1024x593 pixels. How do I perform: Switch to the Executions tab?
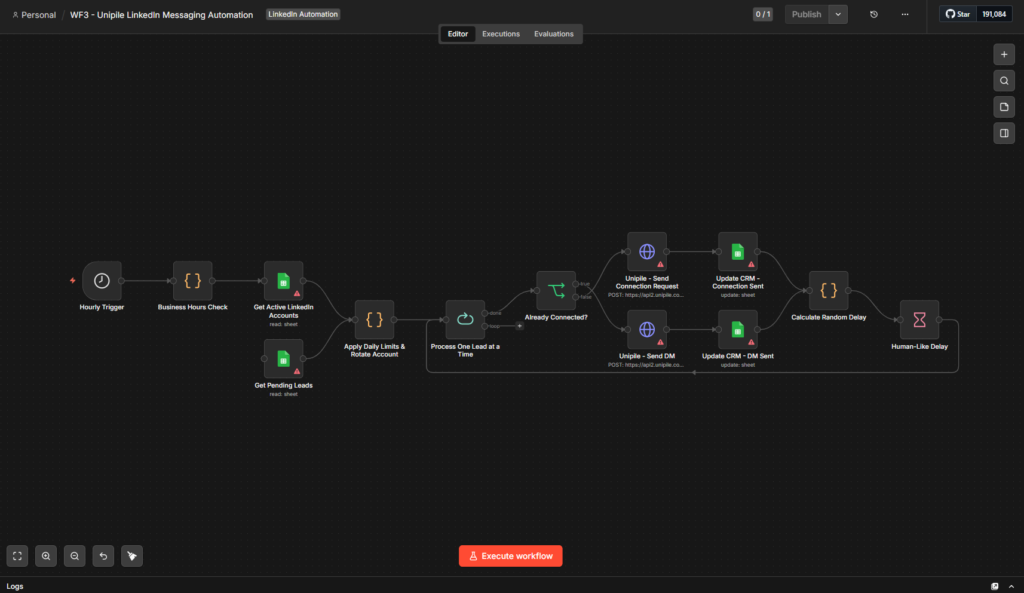coord(501,34)
